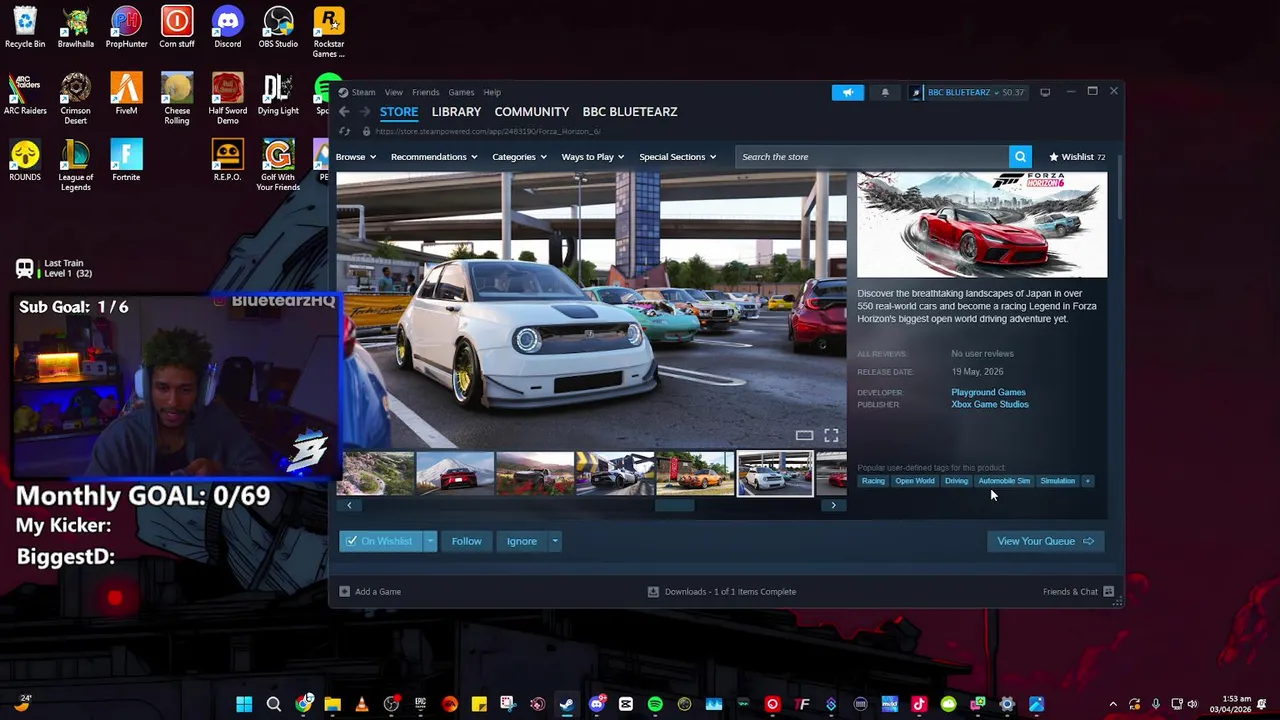Open the taskbar Search icon
The width and height of the screenshot is (1280, 720).
[x=273, y=704]
